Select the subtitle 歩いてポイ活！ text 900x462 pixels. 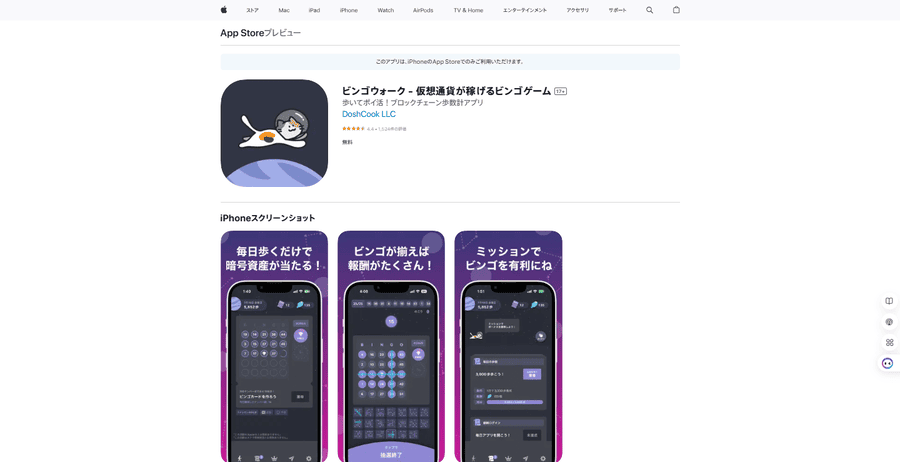pos(413,103)
